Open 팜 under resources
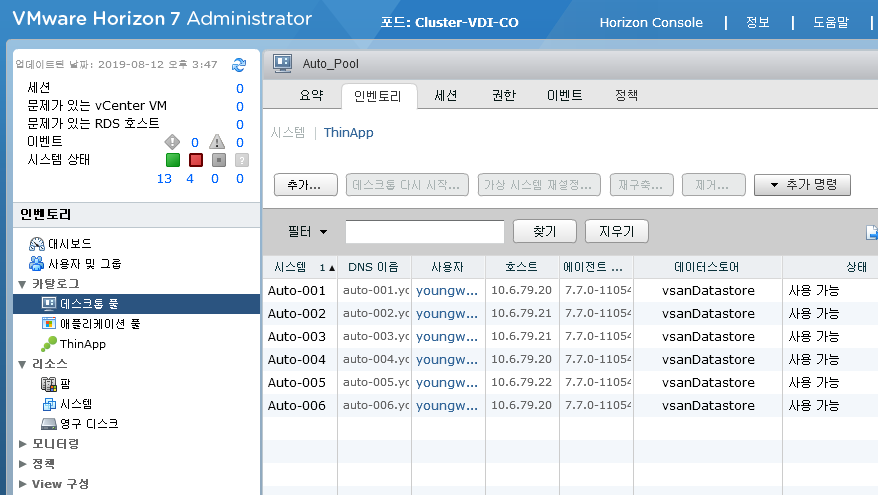Screen dimensions: 878x495 click(x=56, y=384)
